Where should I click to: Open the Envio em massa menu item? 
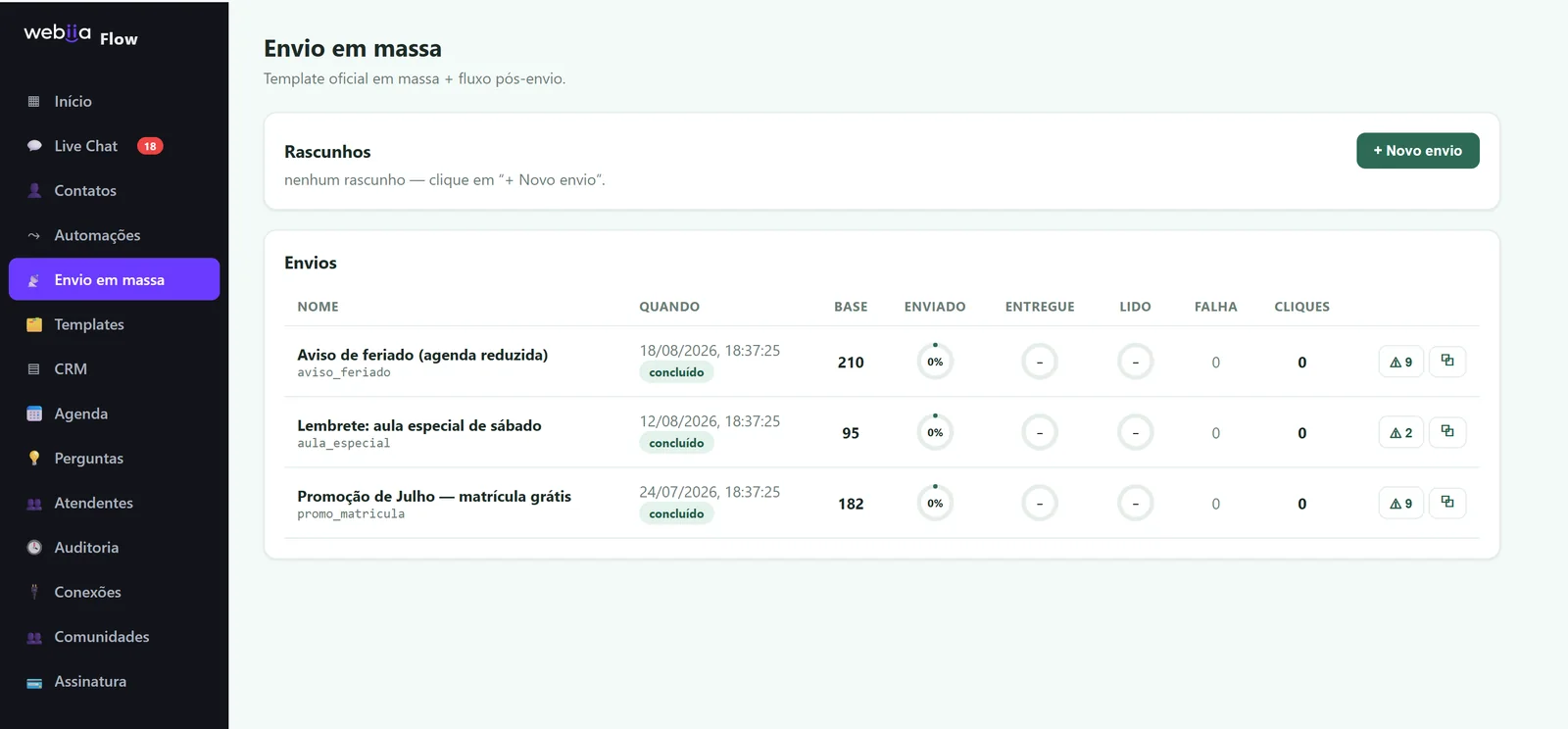[114, 279]
